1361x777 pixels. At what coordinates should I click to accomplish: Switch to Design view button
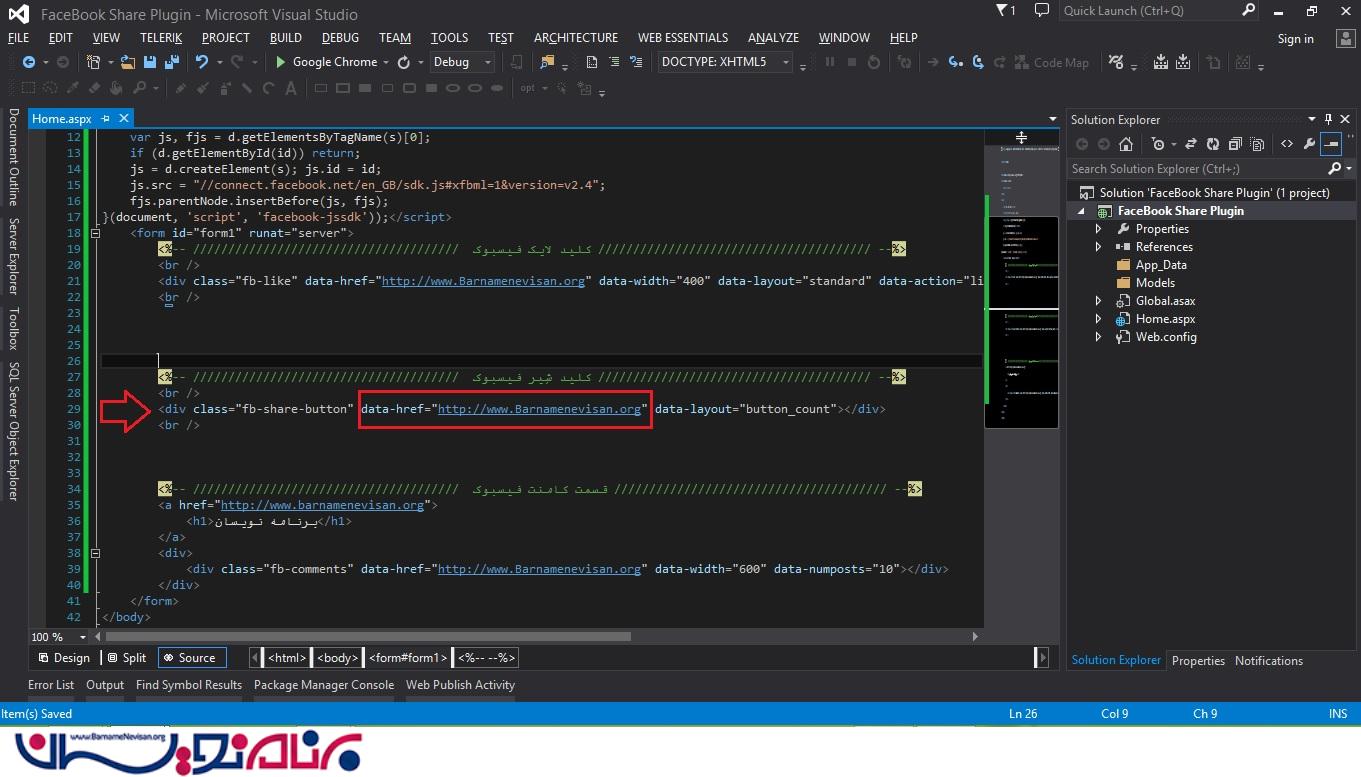pos(64,658)
